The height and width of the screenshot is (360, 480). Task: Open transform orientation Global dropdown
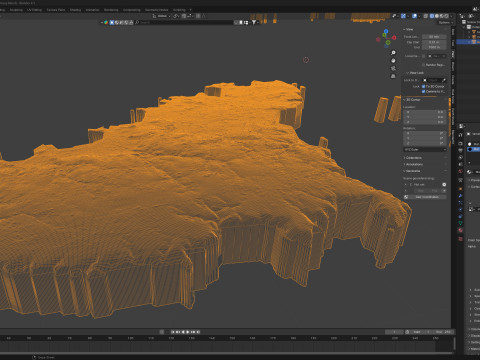(x=161, y=16)
